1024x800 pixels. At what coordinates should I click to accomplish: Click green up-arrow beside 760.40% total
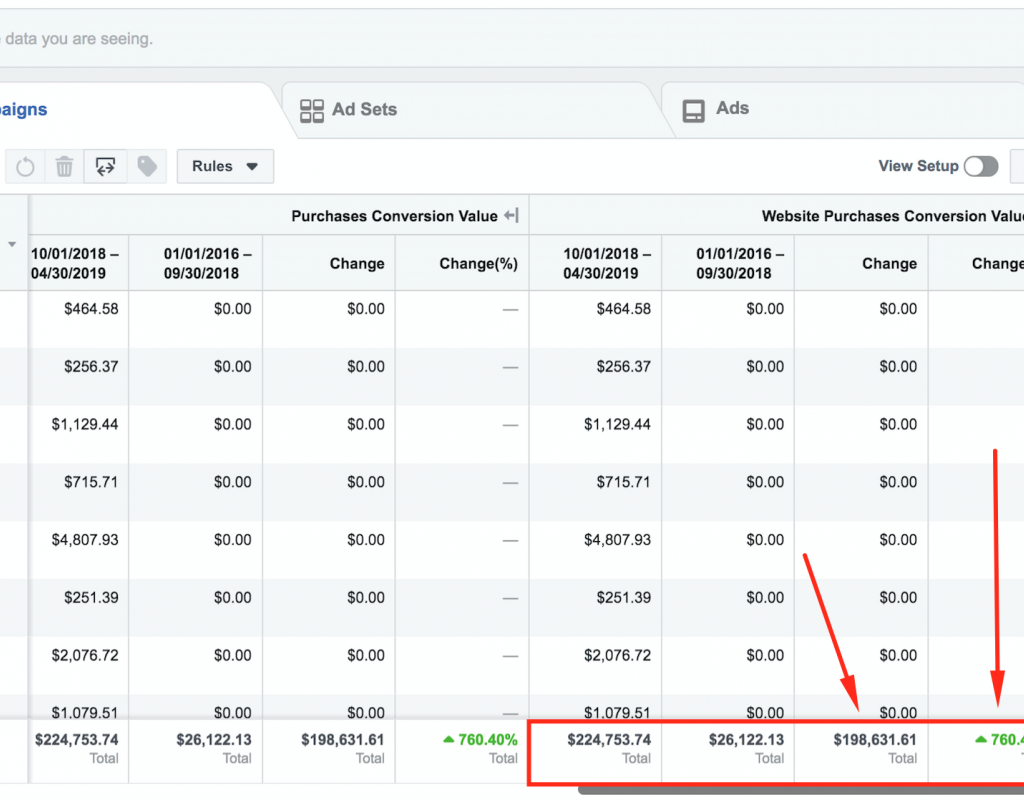(448, 740)
